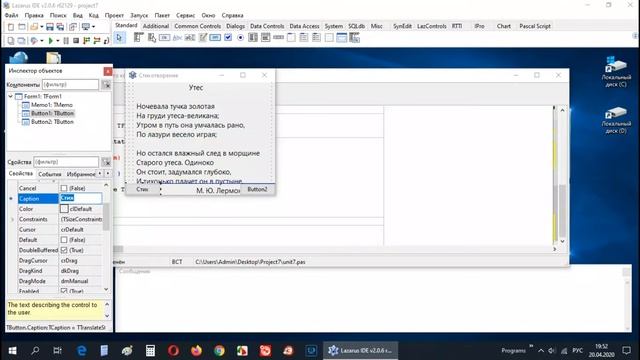Image resolution: width=640 pixels, height=360 pixels.
Task: Click the Step Into debug icon
Action: pyautogui.click(x=86, y=40)
